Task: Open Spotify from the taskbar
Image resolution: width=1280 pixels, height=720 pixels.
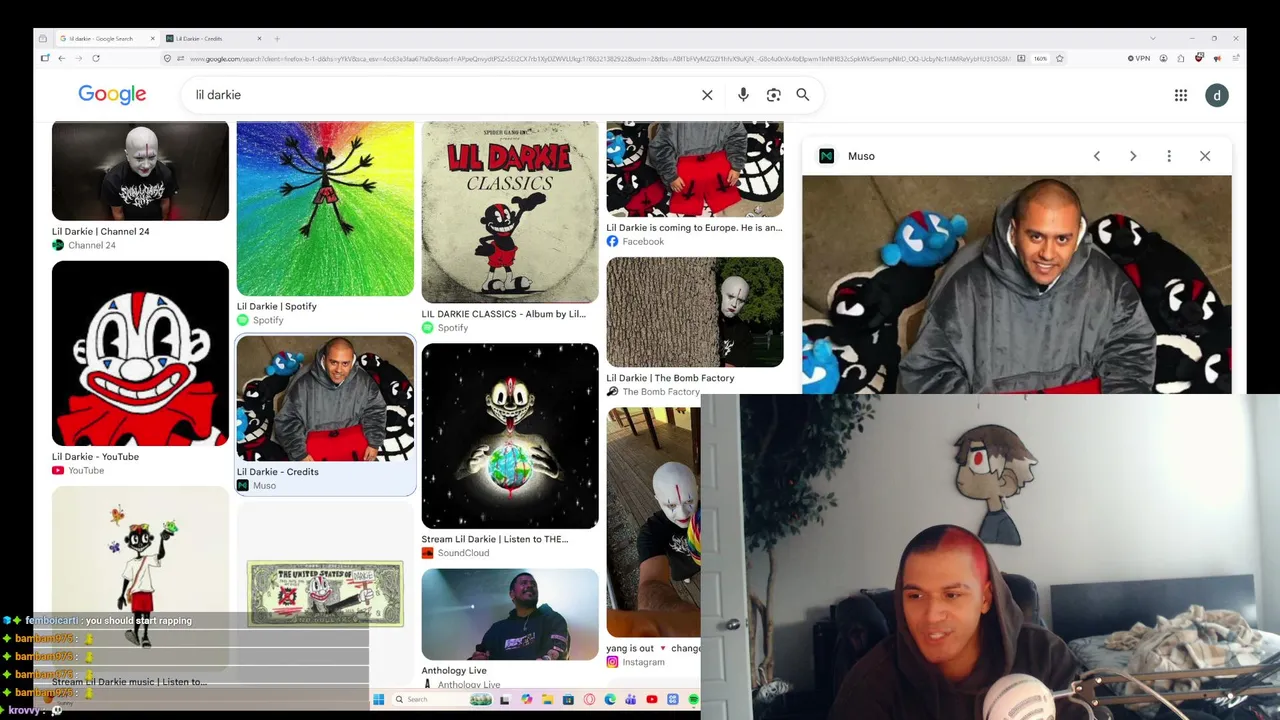Action: click(x=693, y=699)
